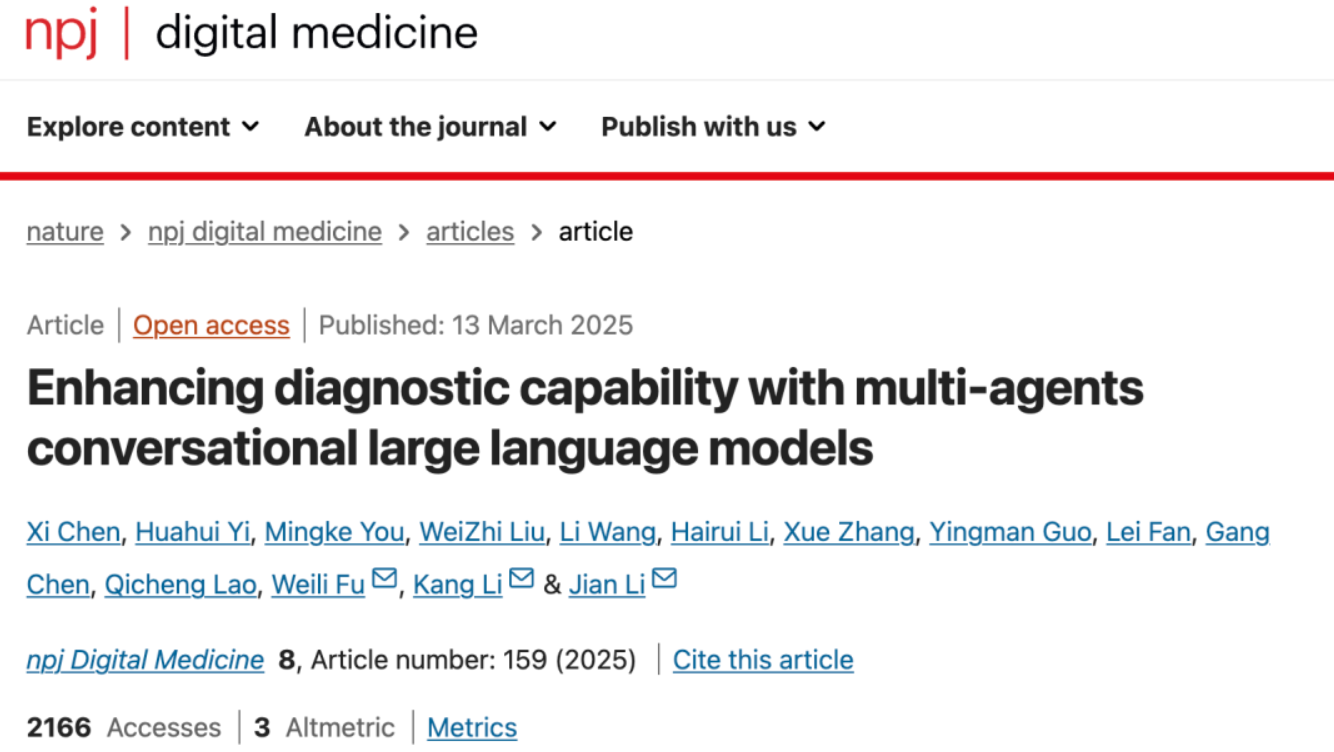Navigate to articles breadcrumb
The image size is (1334, 752).
(x=470, y=232)
